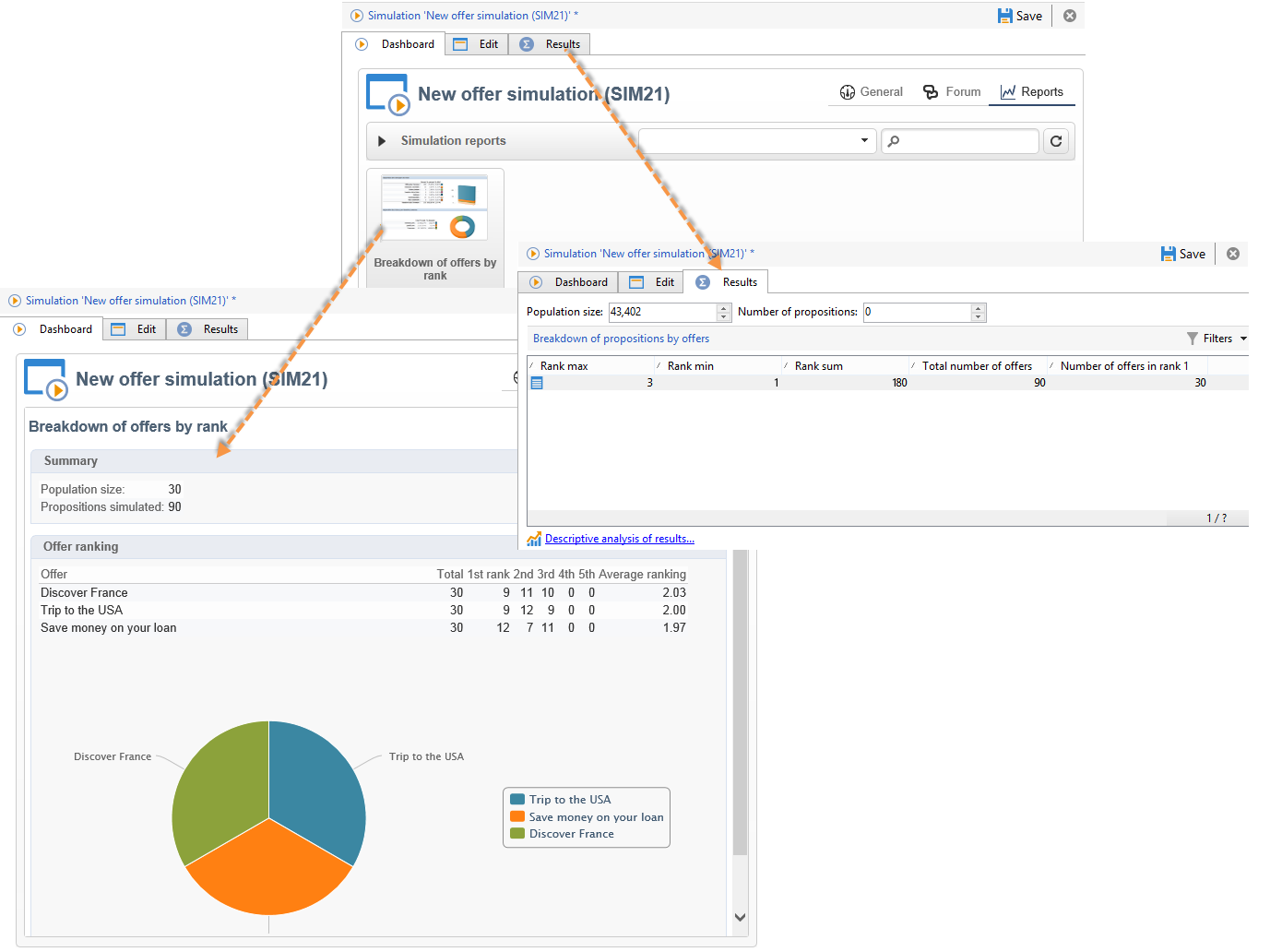Image resolution: width=1282 pixels, height=952 pixels.
Task: Close the results simulation window
Action: click(x=1233, y=254)
